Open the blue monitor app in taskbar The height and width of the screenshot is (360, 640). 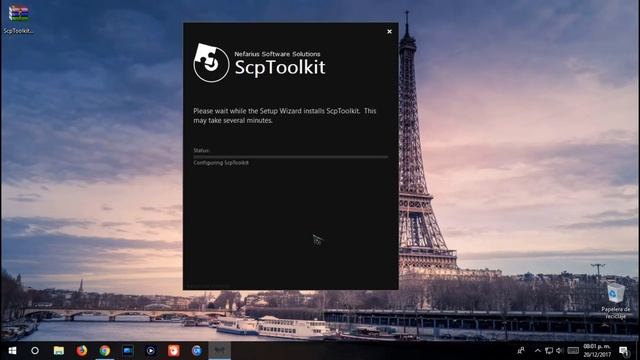coord(128,351)
